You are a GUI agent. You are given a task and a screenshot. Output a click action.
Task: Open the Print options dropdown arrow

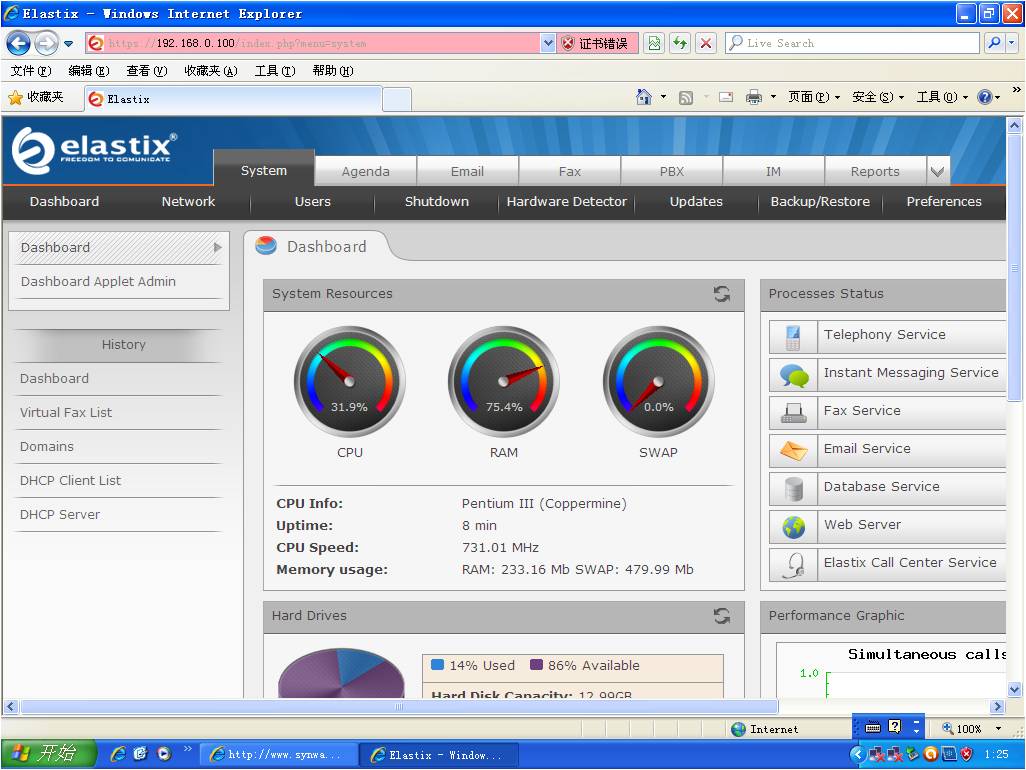[x=773, y=97]
